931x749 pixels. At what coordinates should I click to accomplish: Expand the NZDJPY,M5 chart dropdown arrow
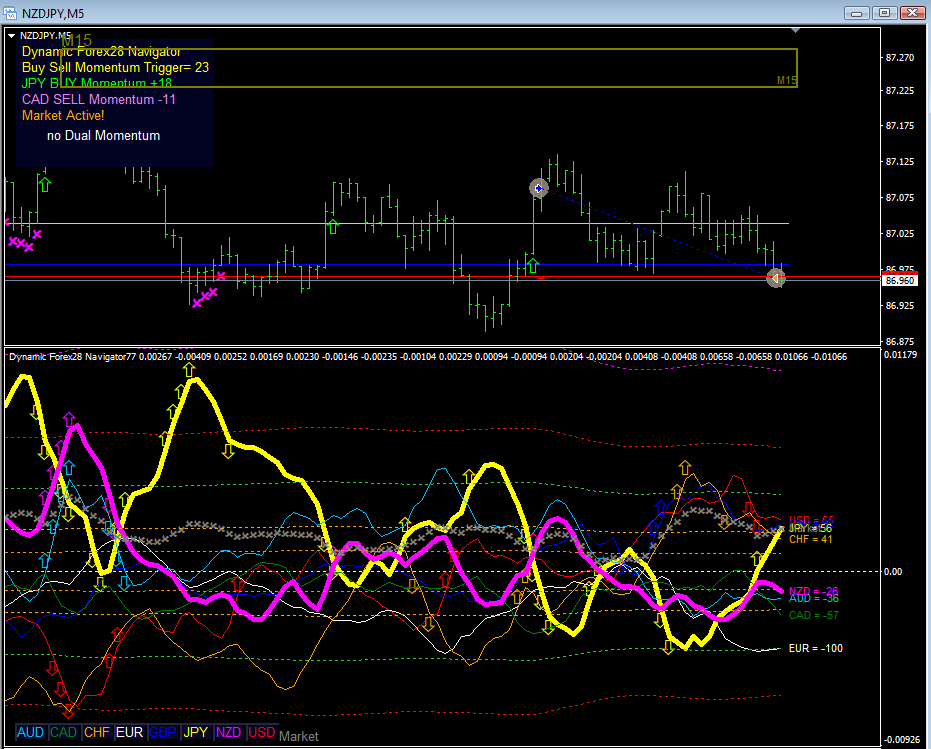coord(11,36)
